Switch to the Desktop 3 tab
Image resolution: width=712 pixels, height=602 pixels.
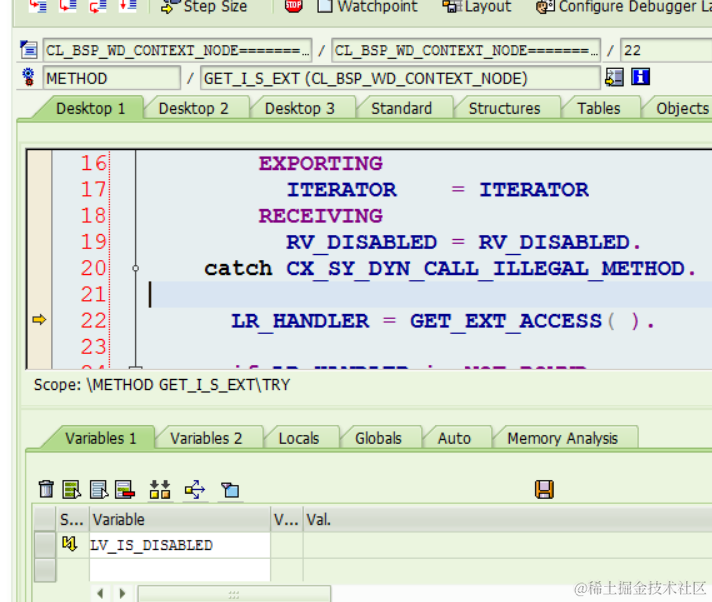tap(300, 109)
